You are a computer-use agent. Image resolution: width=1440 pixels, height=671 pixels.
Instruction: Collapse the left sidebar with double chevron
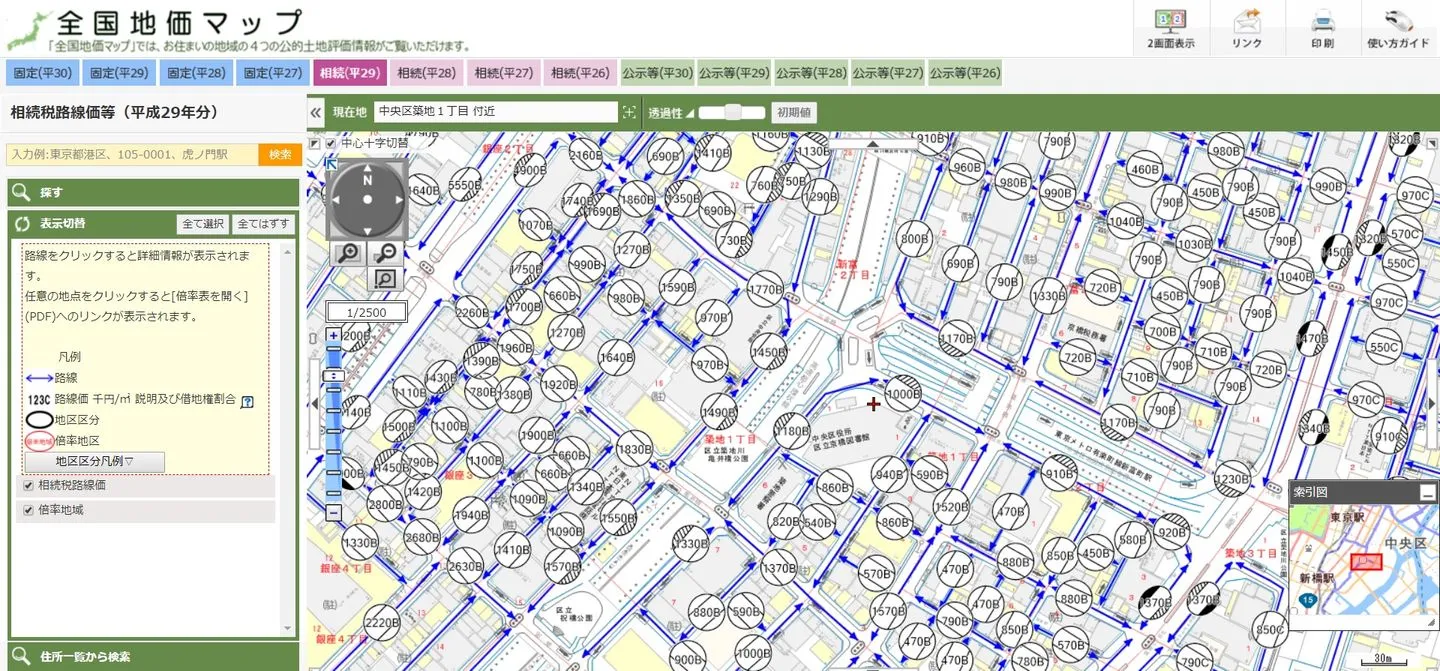tap(316, 113)
